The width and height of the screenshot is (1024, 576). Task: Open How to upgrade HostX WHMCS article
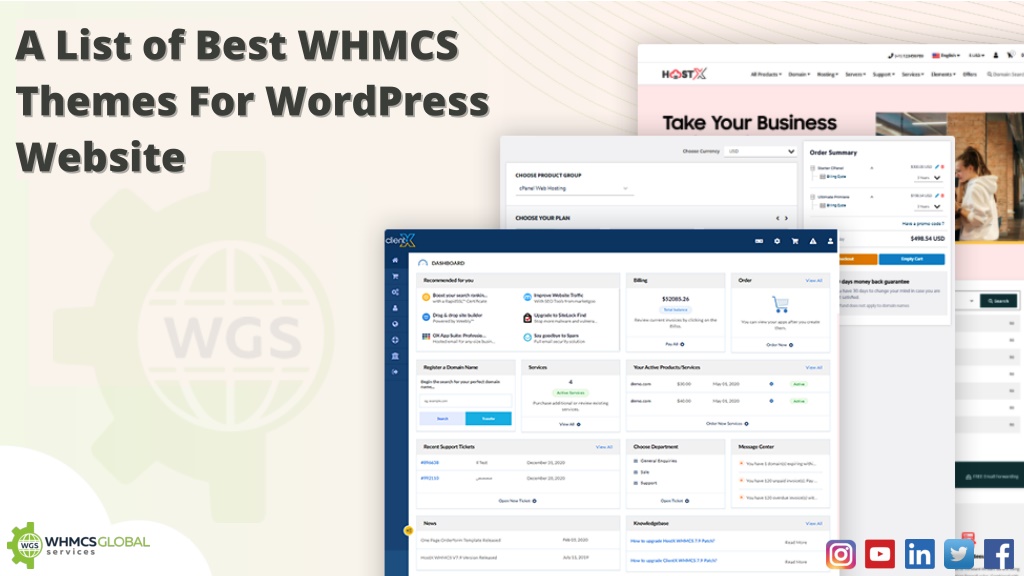pos(672,541)
